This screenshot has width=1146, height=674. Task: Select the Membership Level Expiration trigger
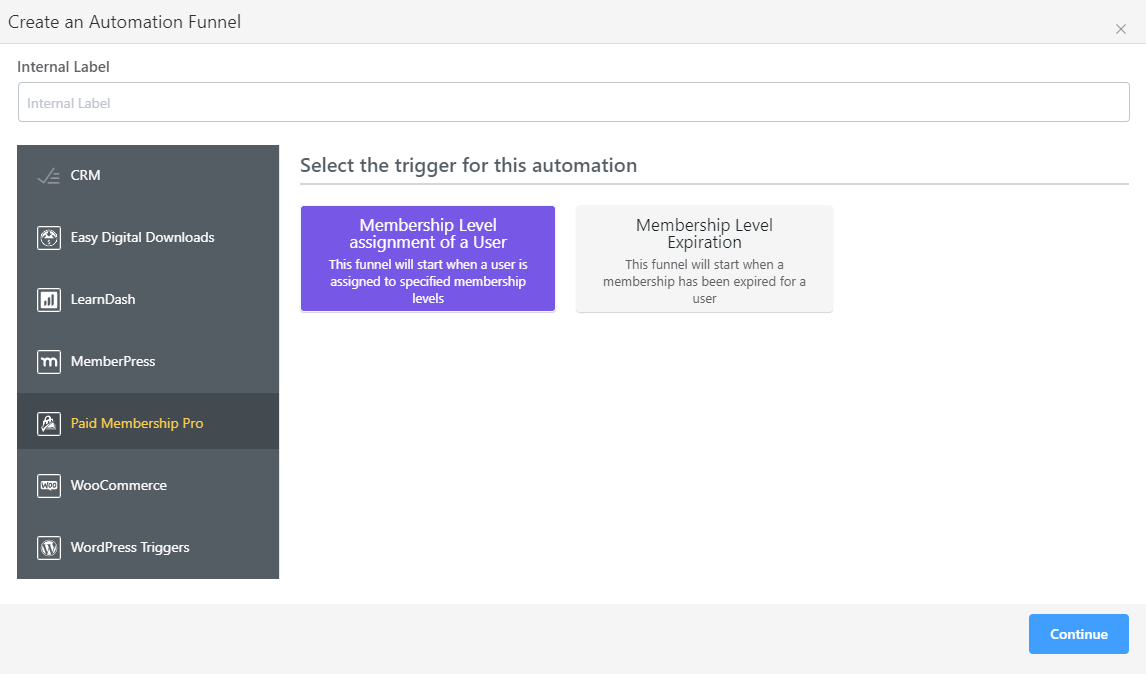coord(704,258)
